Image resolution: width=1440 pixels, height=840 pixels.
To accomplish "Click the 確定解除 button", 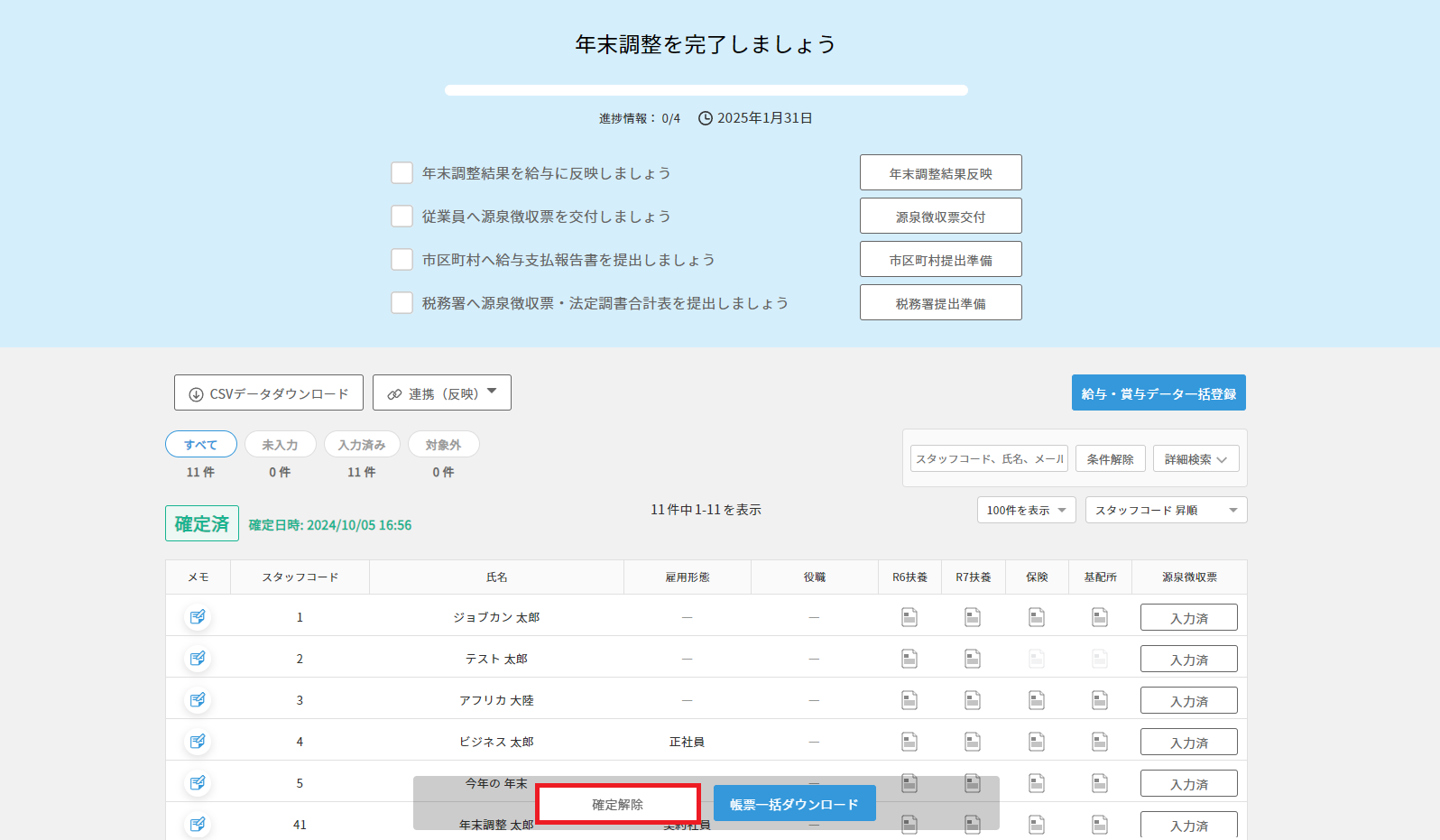I will tap(618, 804).
